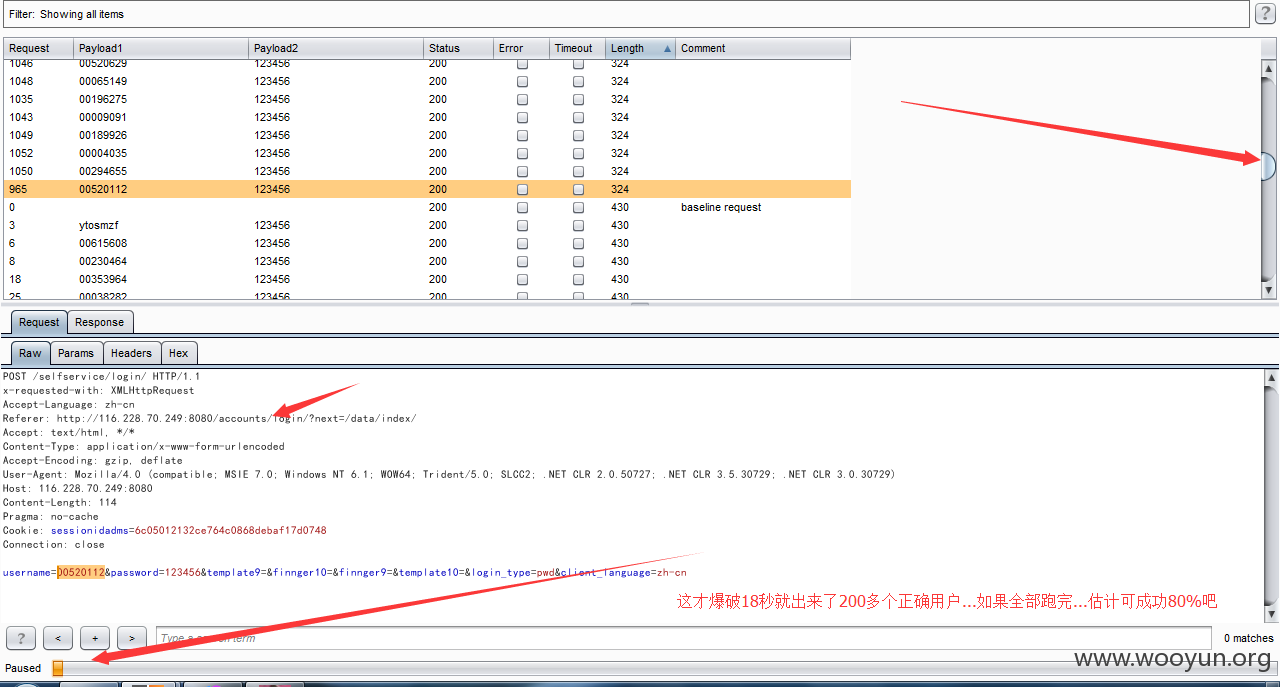The image size is (1280, 687).
Task: Open the help icon beside the filter bar
Action: point(1265,13)
